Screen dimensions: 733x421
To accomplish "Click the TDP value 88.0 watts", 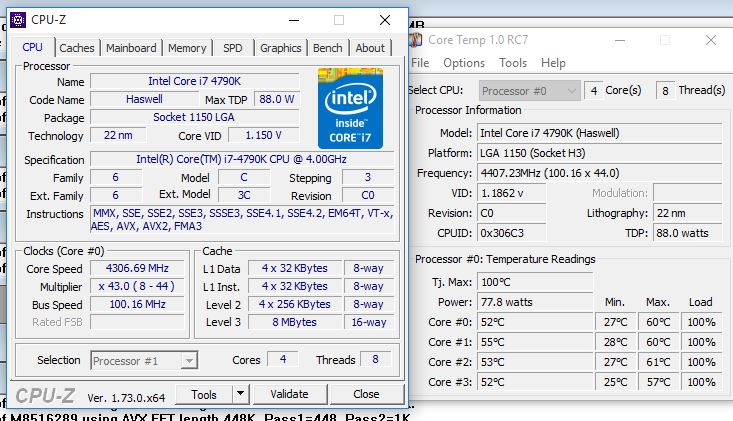I will coord(688,233).
